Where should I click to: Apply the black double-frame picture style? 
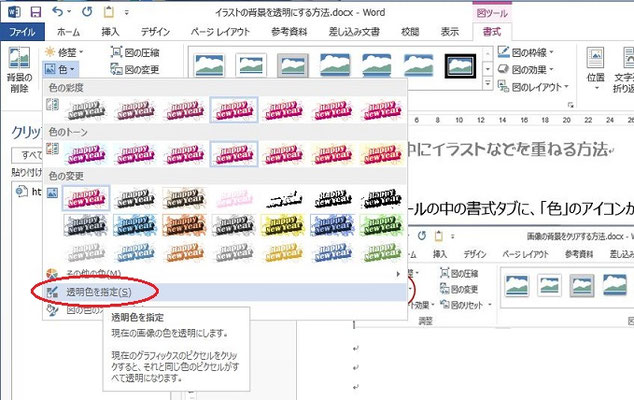click(x=460, y=65)
